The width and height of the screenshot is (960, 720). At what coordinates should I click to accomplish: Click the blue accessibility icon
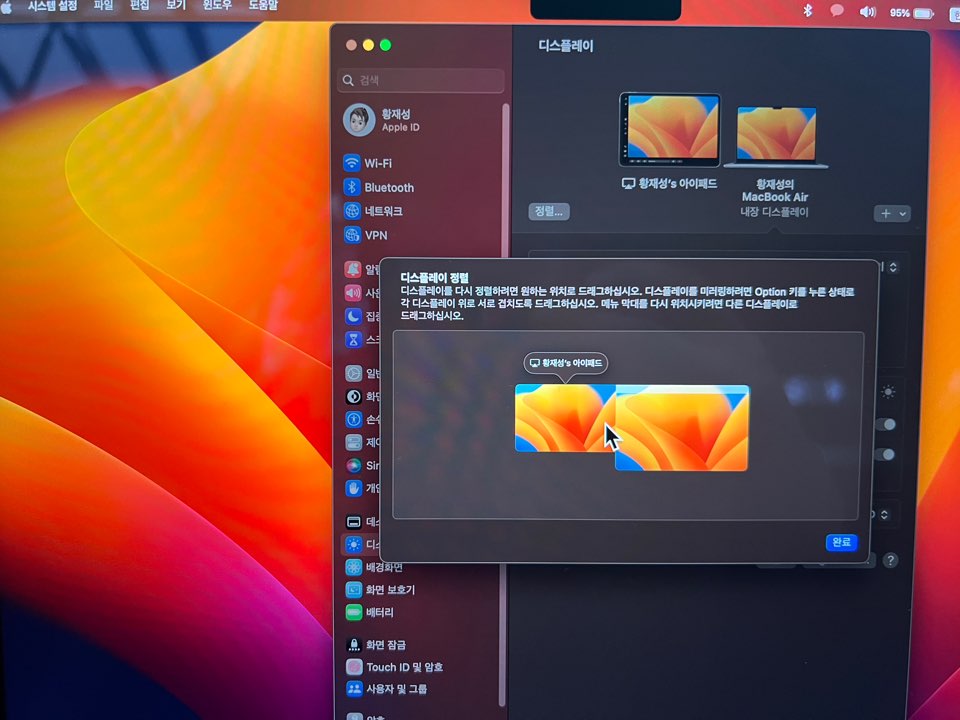(x=354, y=419)
